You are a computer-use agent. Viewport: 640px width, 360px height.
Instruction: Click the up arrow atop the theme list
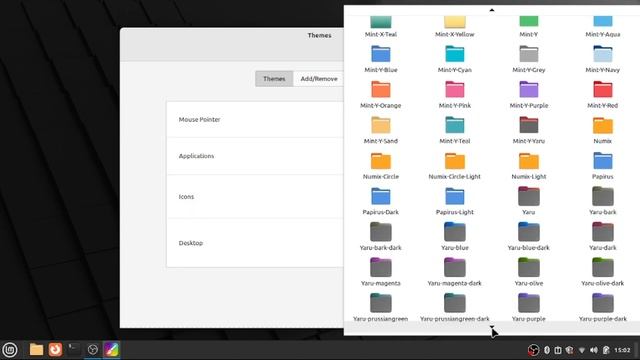[x=492, y=10]
